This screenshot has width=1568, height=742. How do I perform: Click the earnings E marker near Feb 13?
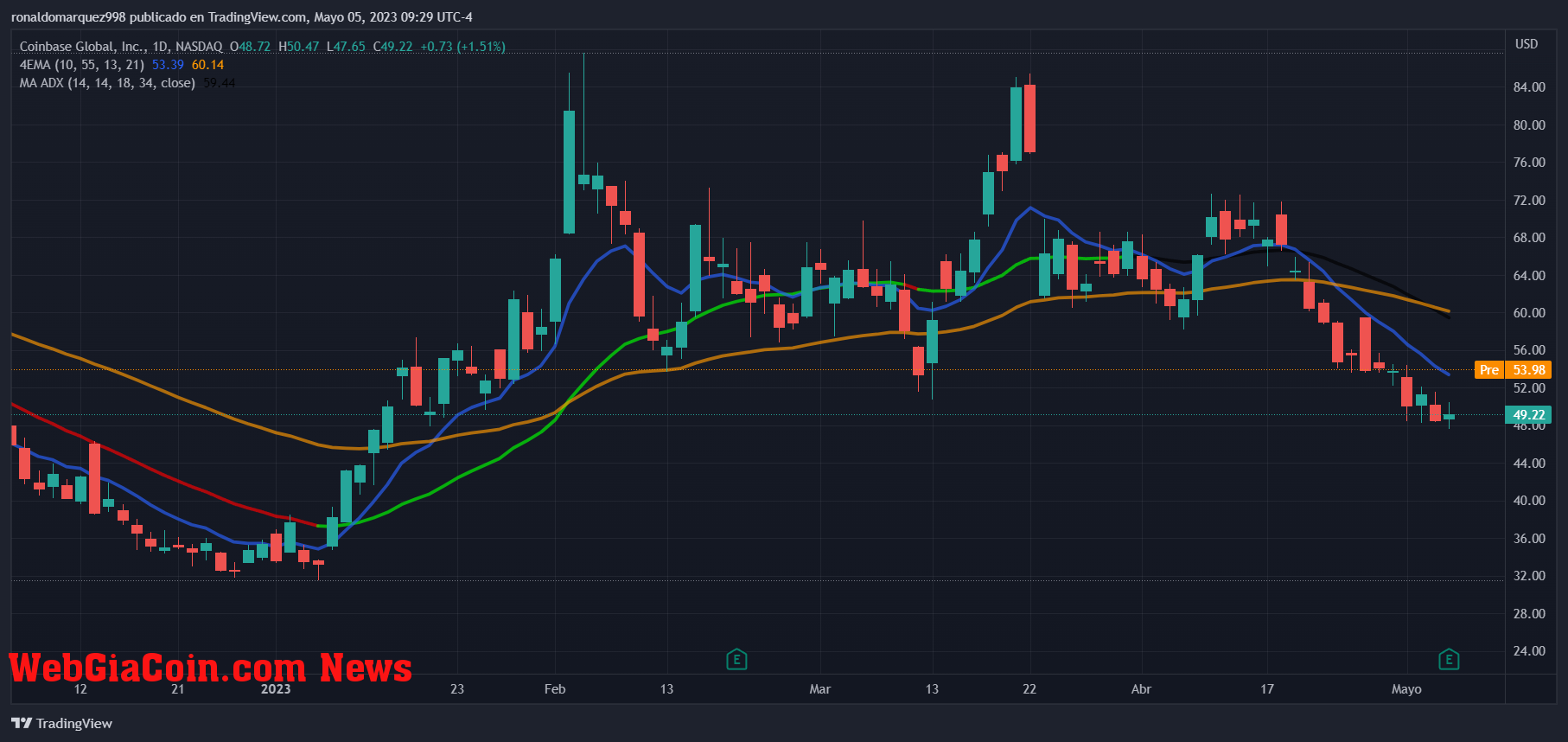tap(736, 660)
